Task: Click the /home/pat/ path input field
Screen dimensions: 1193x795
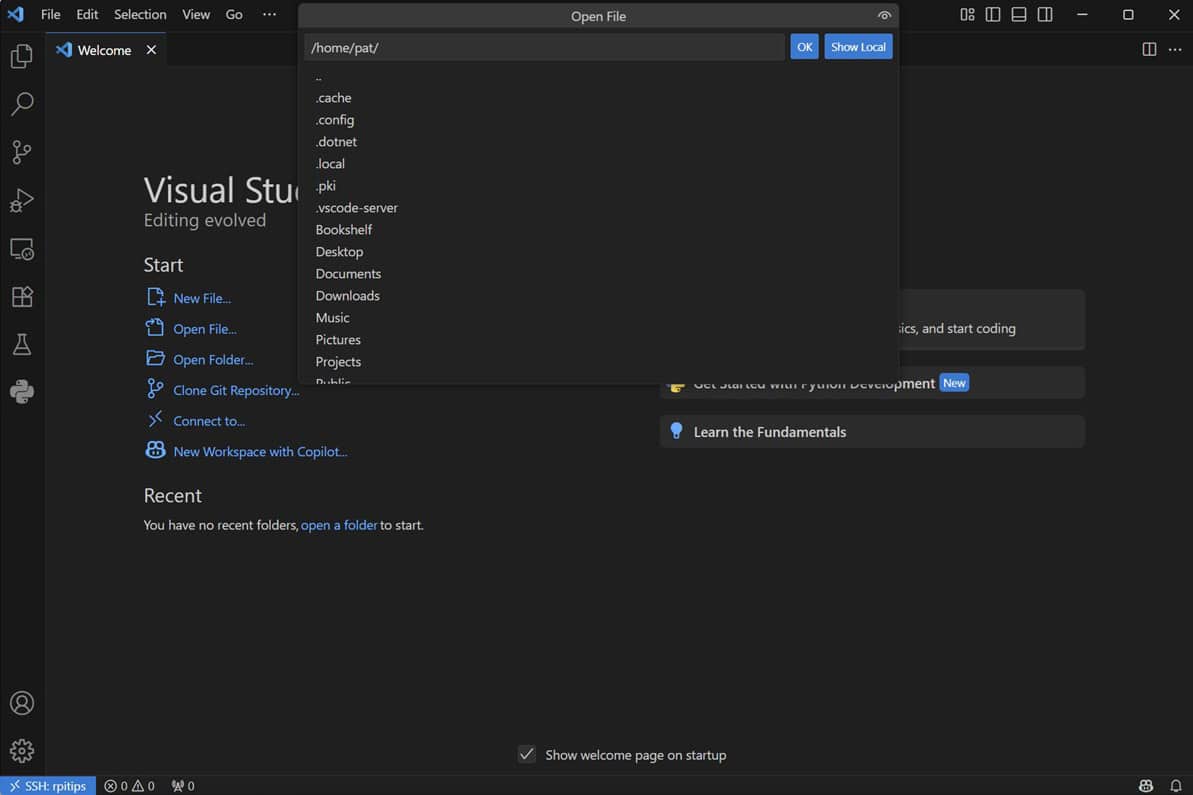Action: [544, 46]
